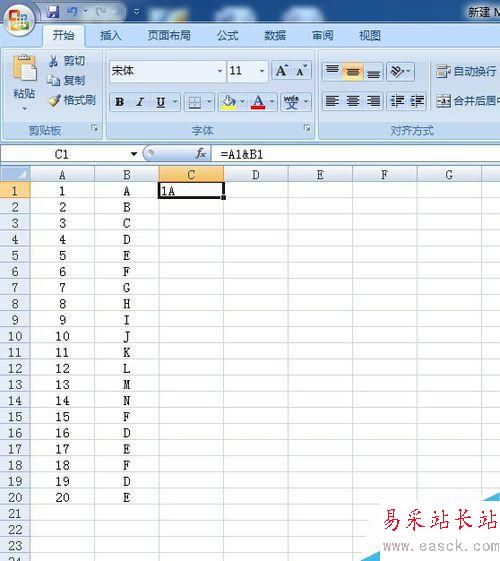This screenshot has height=561, width=500.
Task: Switch to the 公式 tab
Action: (228, 35)
